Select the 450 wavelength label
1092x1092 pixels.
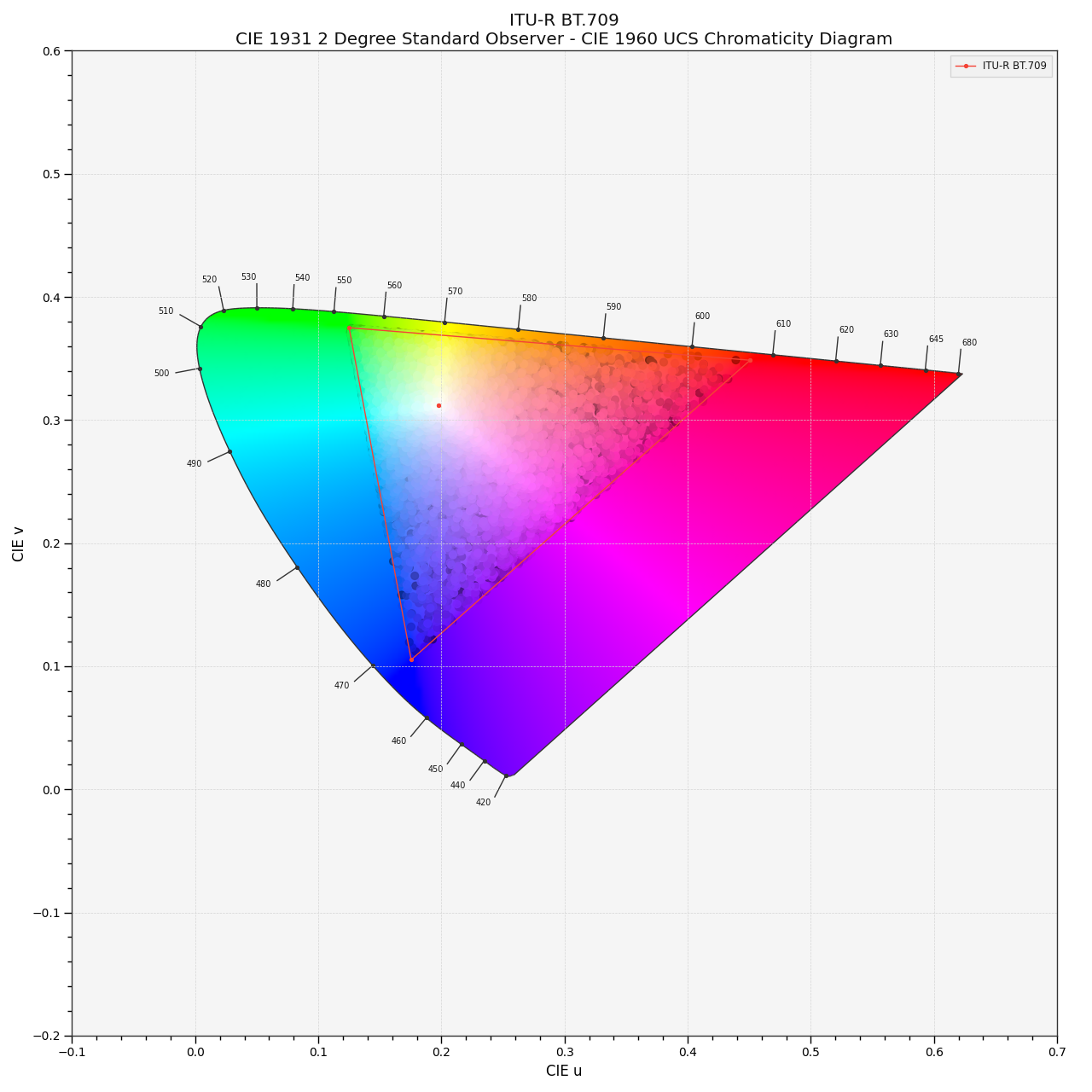point(436,770)
